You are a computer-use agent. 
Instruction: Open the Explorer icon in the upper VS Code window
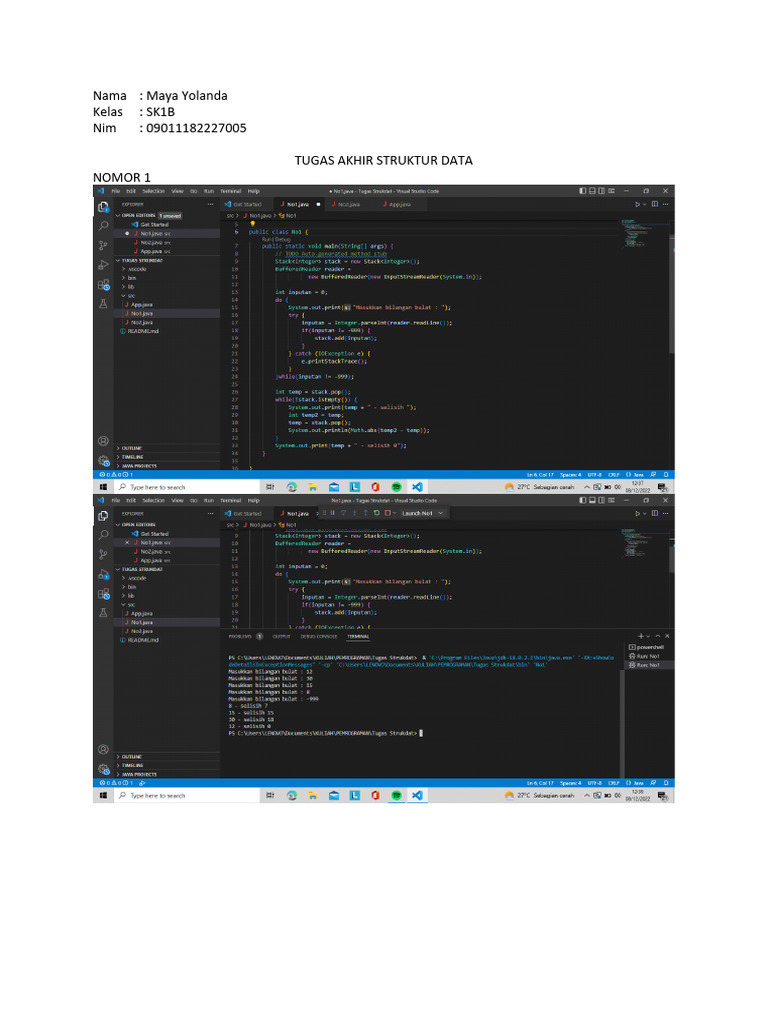point(103,206)
